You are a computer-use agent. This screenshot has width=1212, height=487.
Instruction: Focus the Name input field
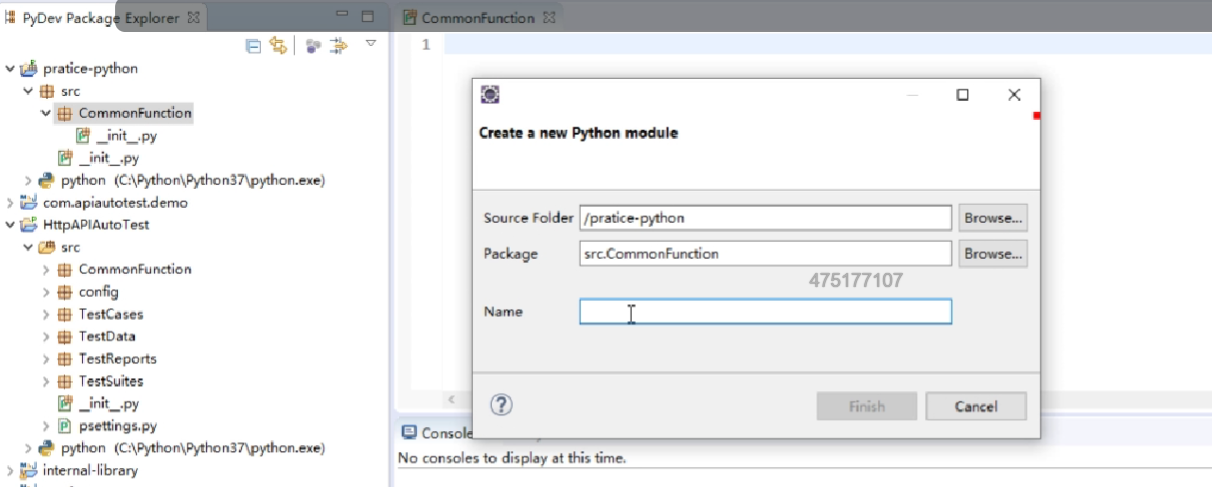coord(765,312)
